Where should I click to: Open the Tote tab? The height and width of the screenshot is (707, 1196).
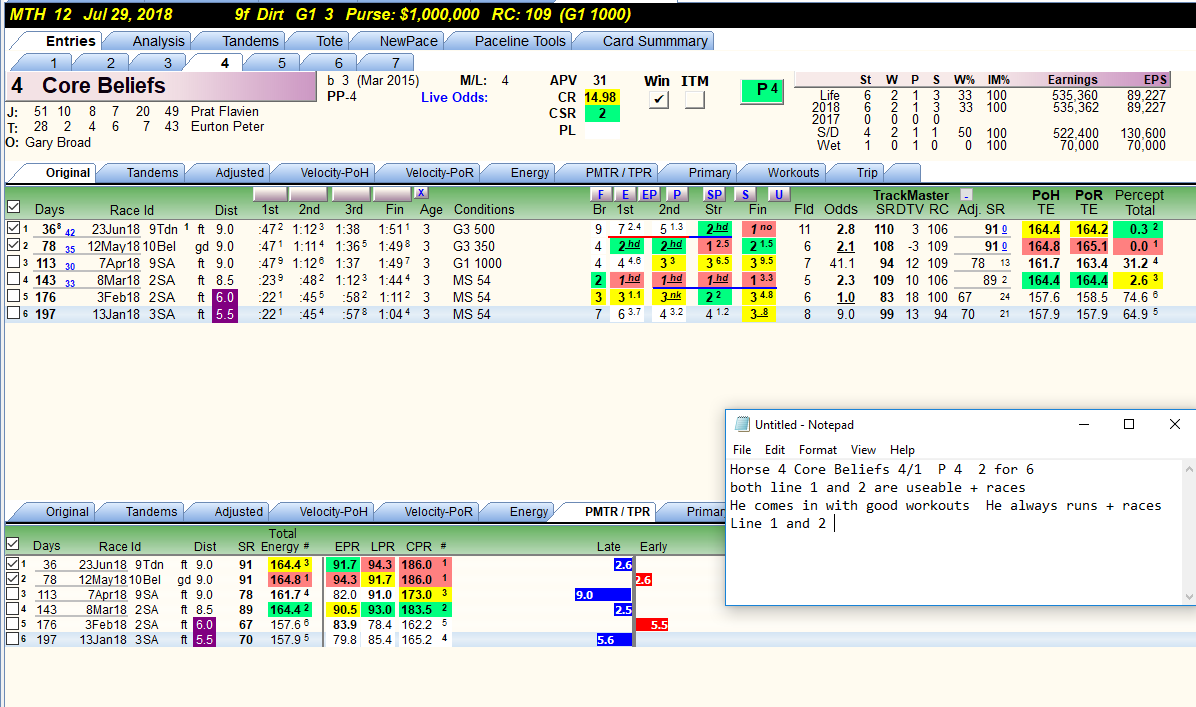[x=329, y=41]
